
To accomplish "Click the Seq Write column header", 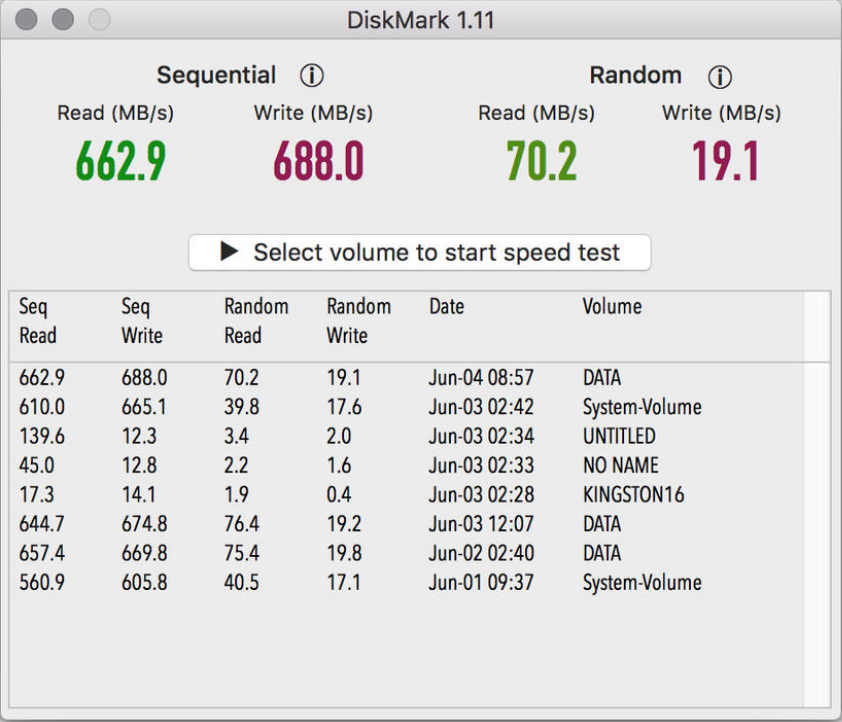I will 141,321.
